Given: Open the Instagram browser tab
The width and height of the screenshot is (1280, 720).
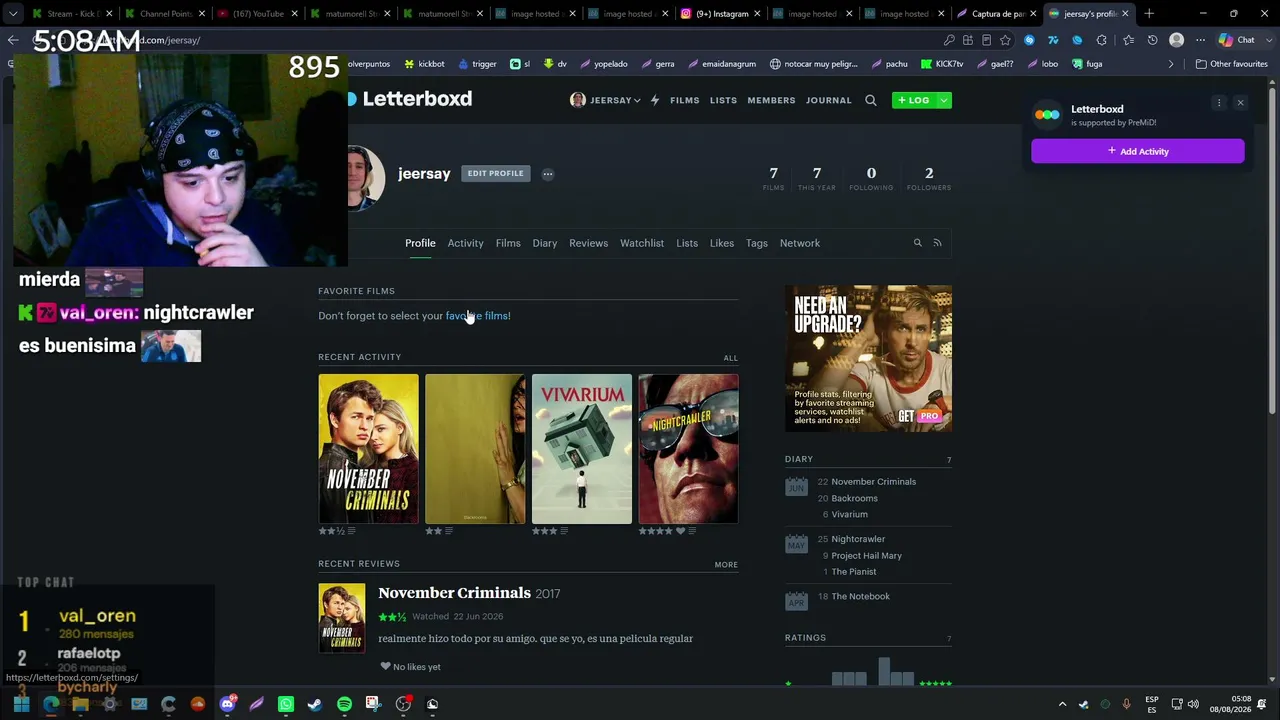Looking at the screenshot, I should [721, 14].
